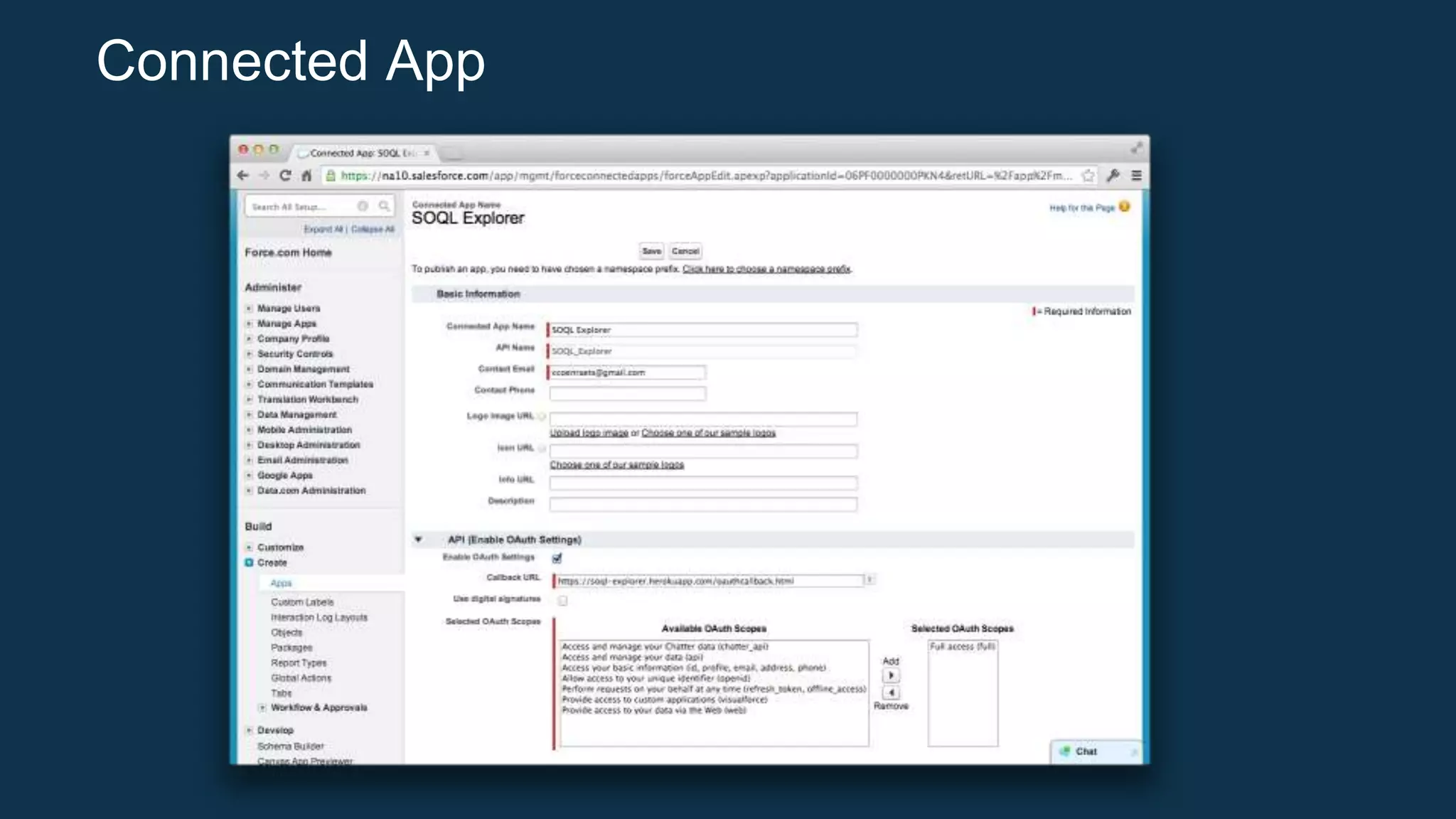The image size is (1456, 819).
Task: Click the Contact Email field
Action: (626, 373)
